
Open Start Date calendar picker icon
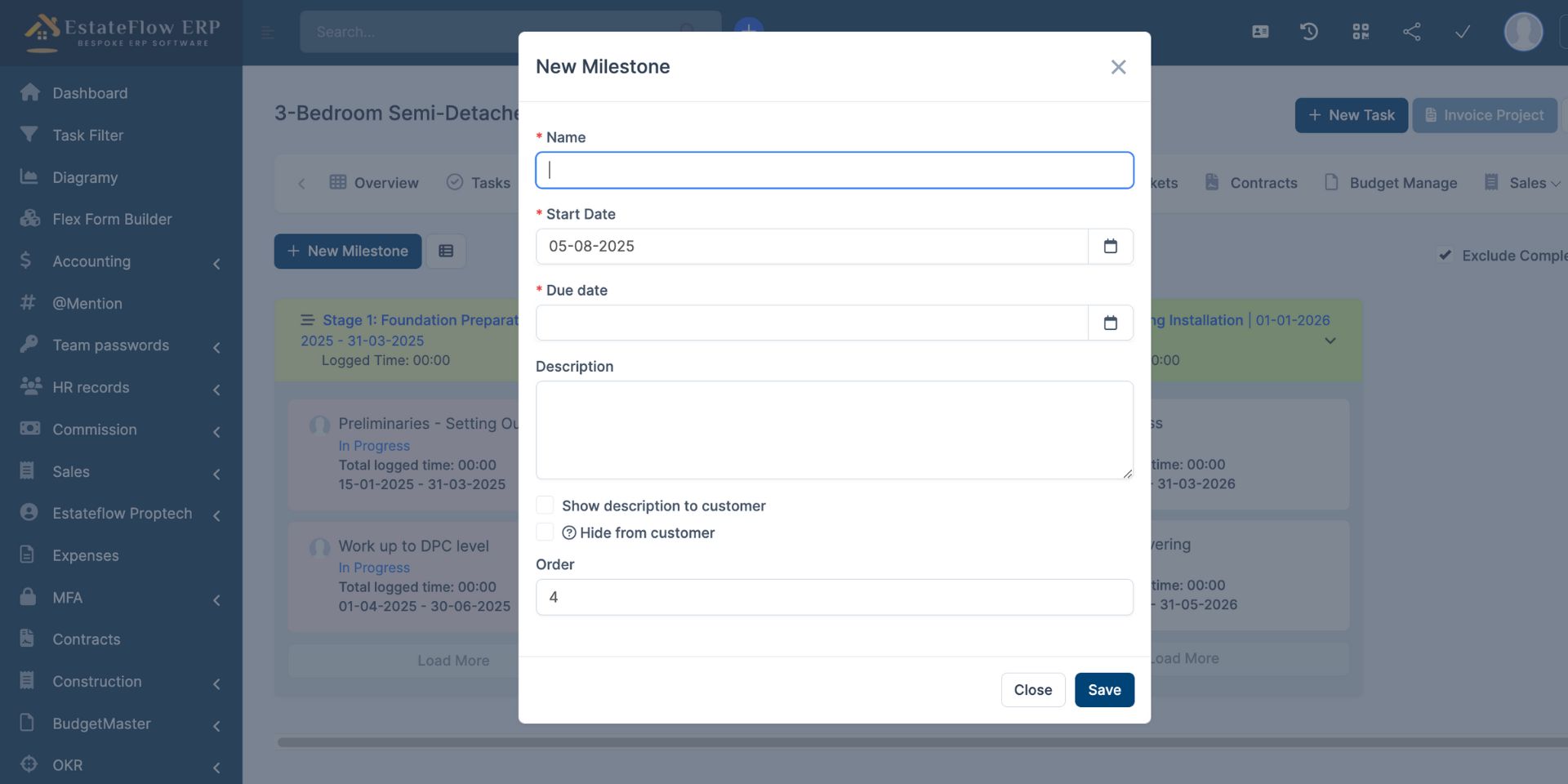click(x=1110, y=247)
